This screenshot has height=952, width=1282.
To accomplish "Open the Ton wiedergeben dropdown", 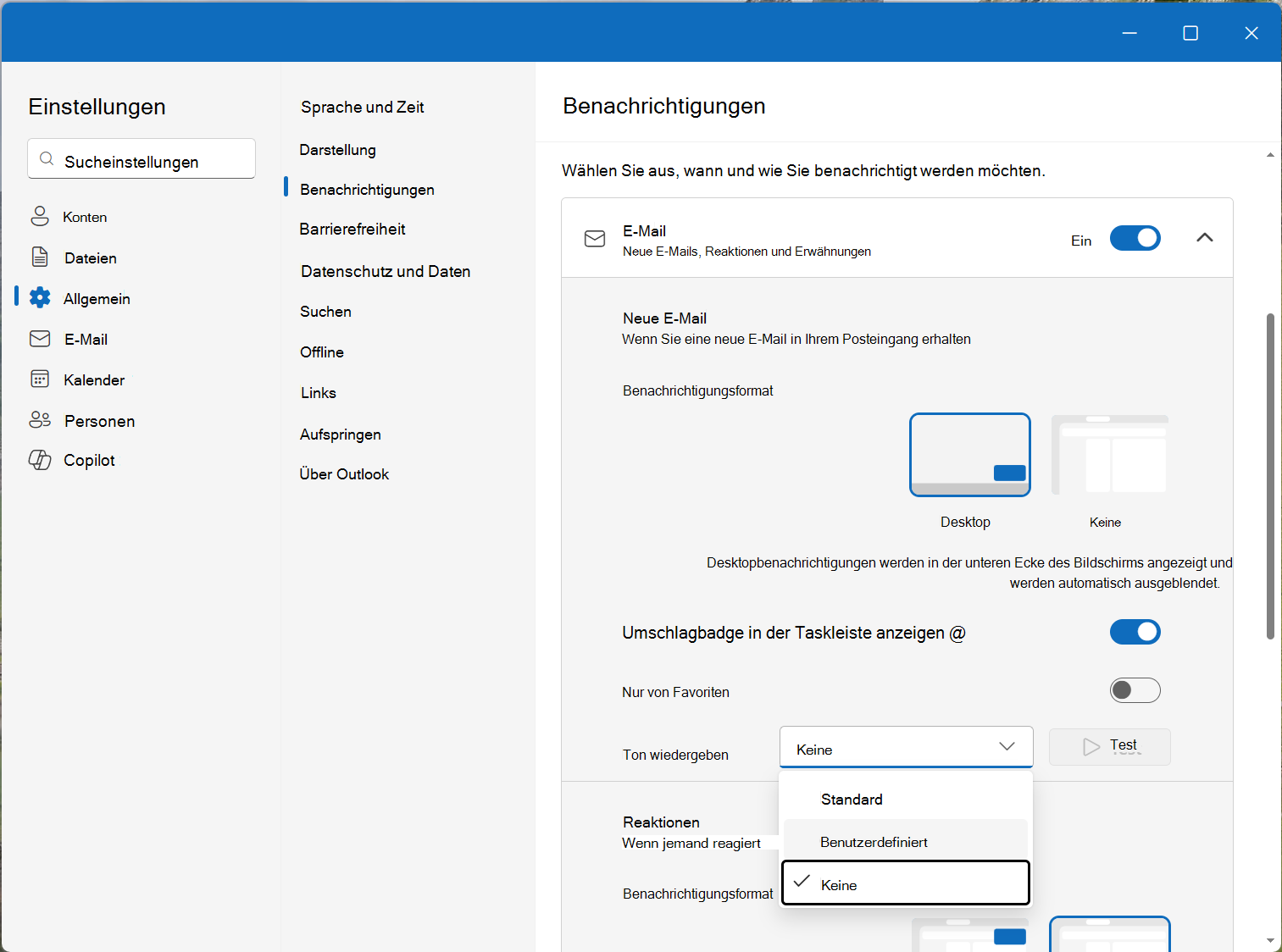I will pos(907,747).
